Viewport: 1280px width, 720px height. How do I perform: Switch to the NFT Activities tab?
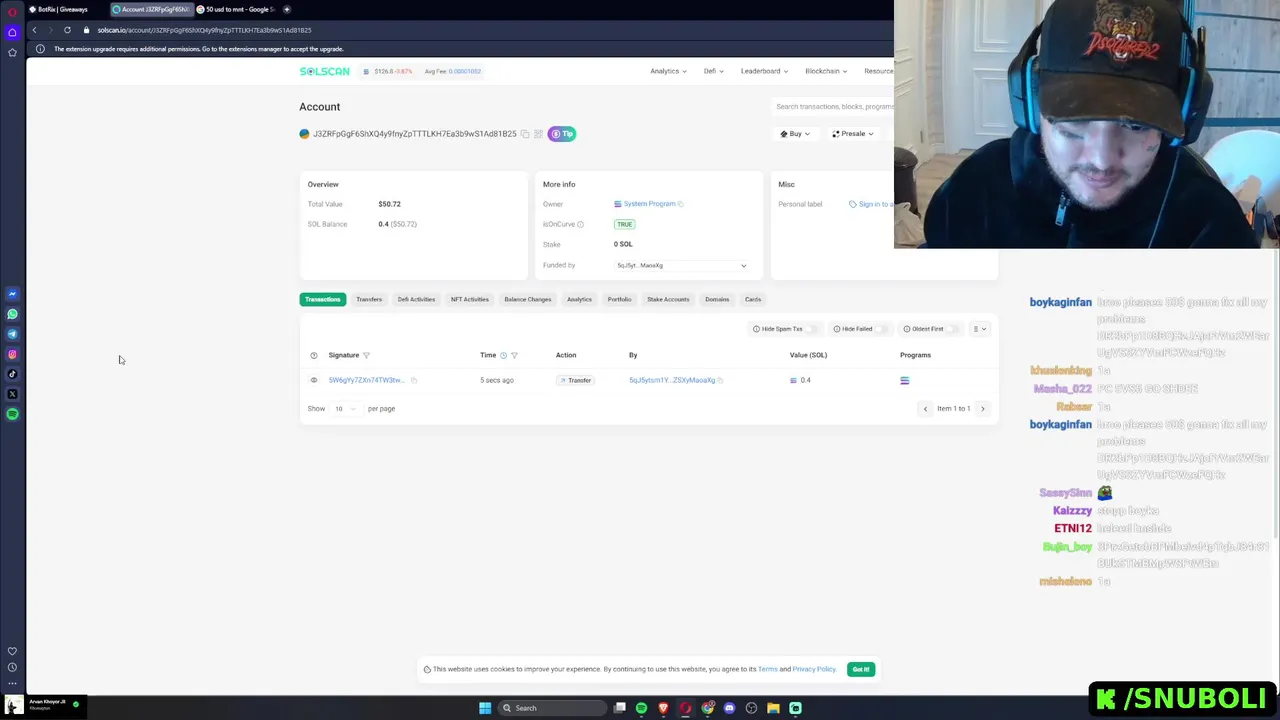469,299
